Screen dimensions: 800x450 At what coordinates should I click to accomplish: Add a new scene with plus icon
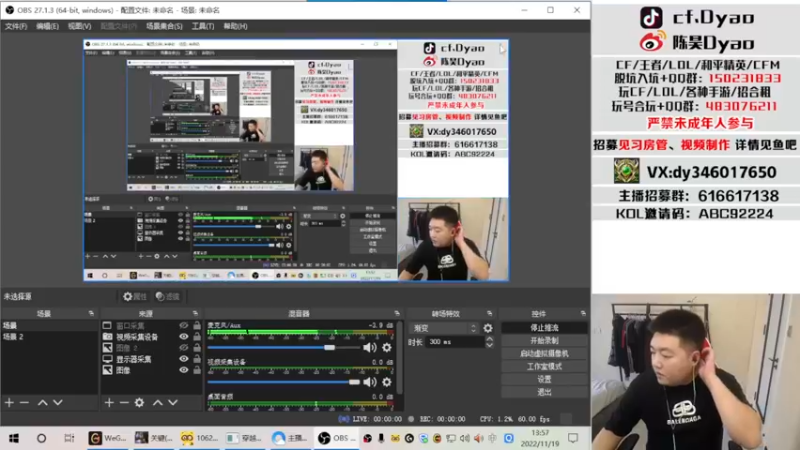(x=9, y=403)
